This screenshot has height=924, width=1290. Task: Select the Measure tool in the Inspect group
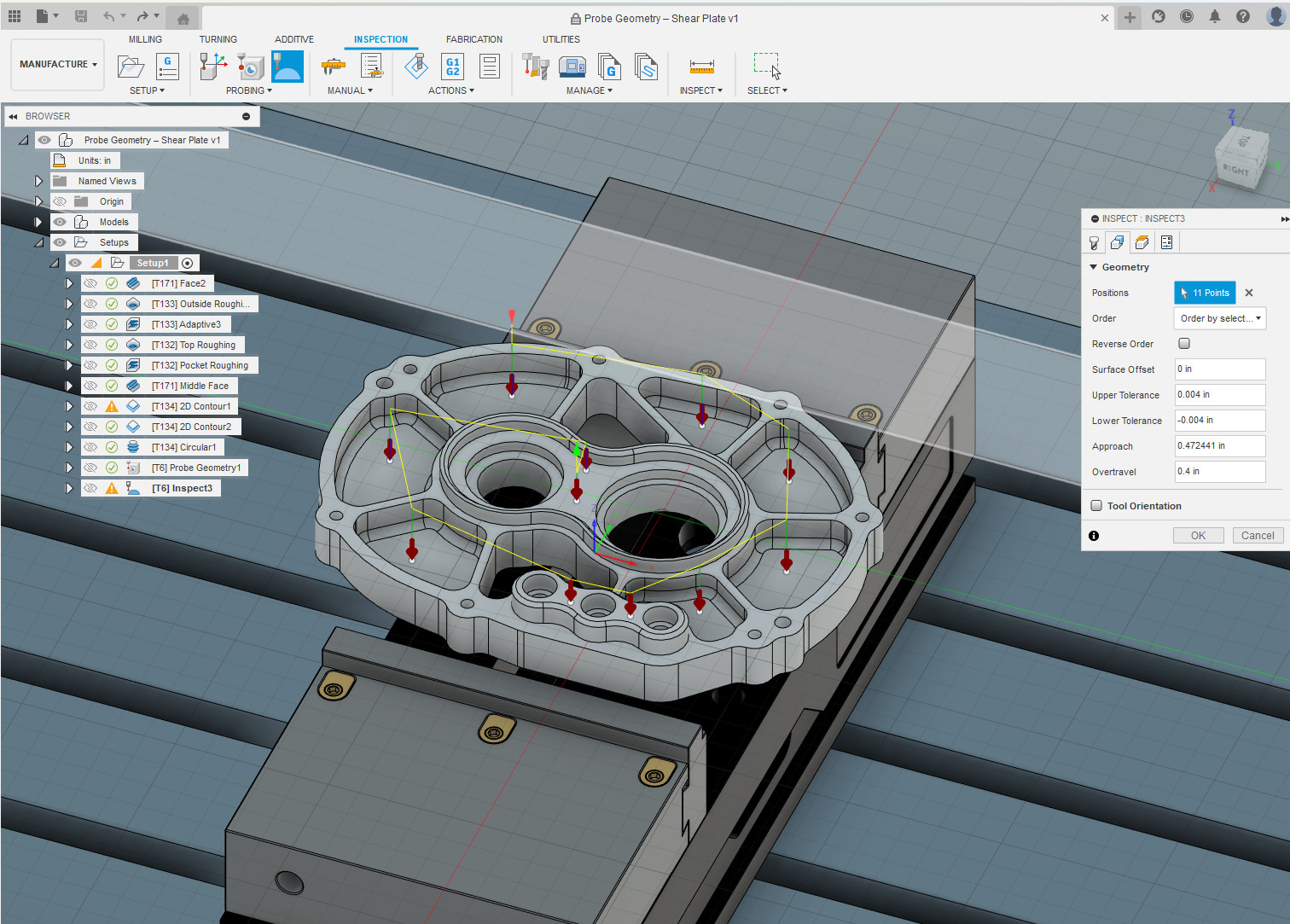(x=702, y=67)
